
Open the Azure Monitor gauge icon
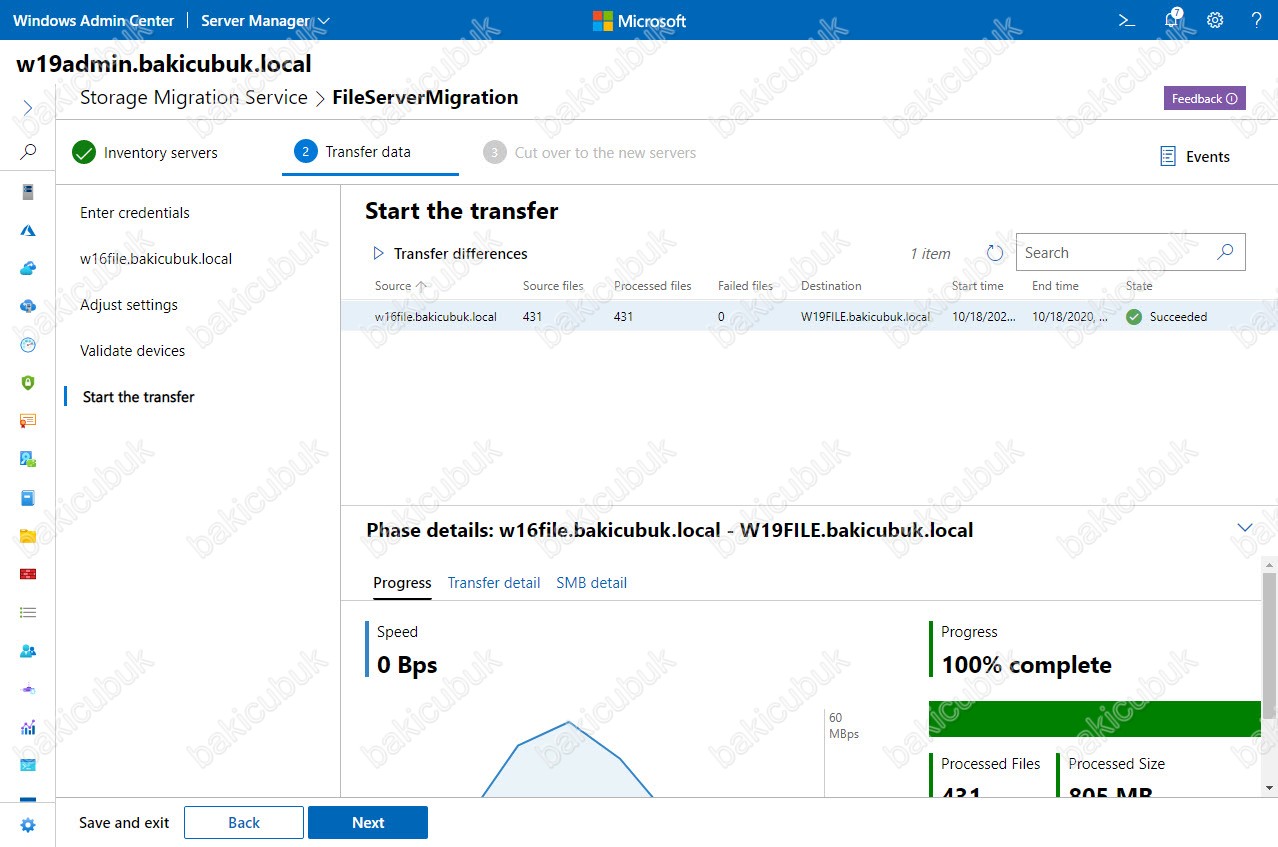click(x=28, y=345)
